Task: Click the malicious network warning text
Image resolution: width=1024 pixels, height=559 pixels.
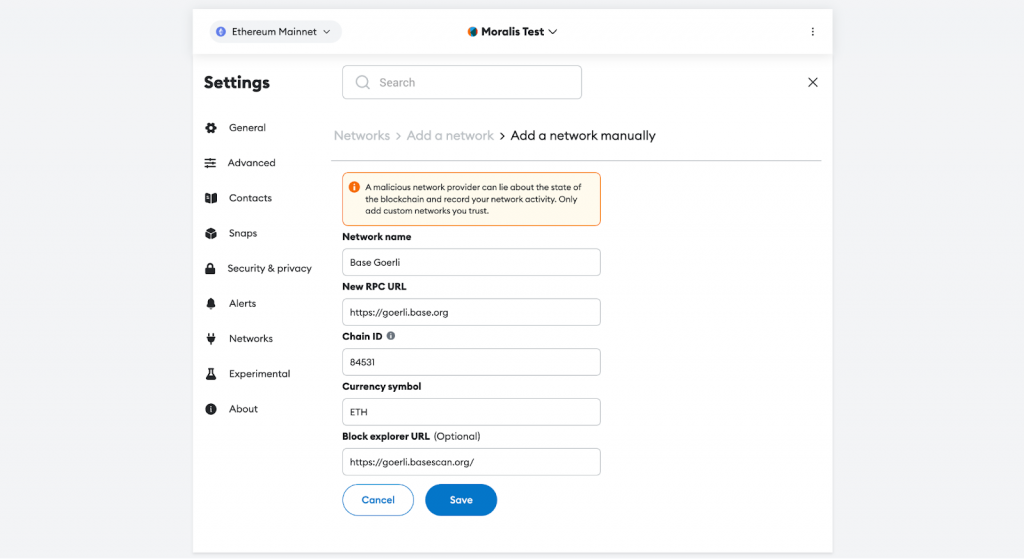Action: point(473,199)
